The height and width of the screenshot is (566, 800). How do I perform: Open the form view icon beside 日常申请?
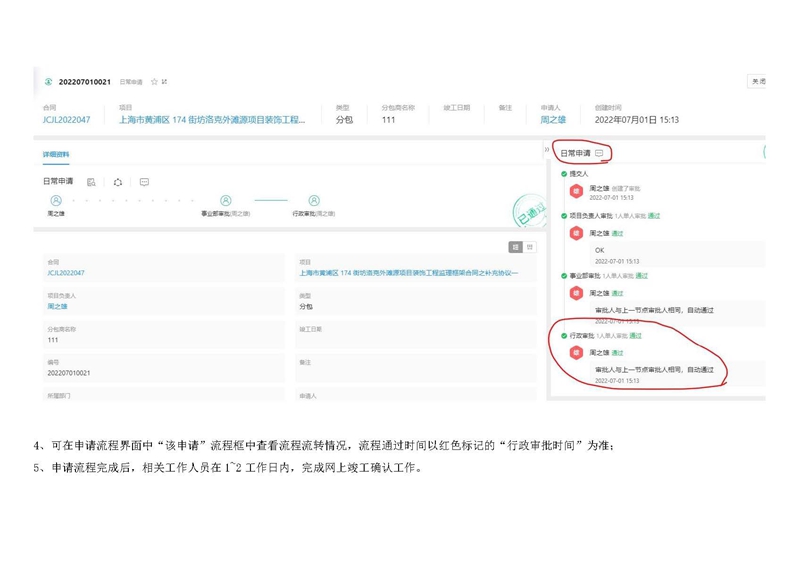[x=91, y=182]
